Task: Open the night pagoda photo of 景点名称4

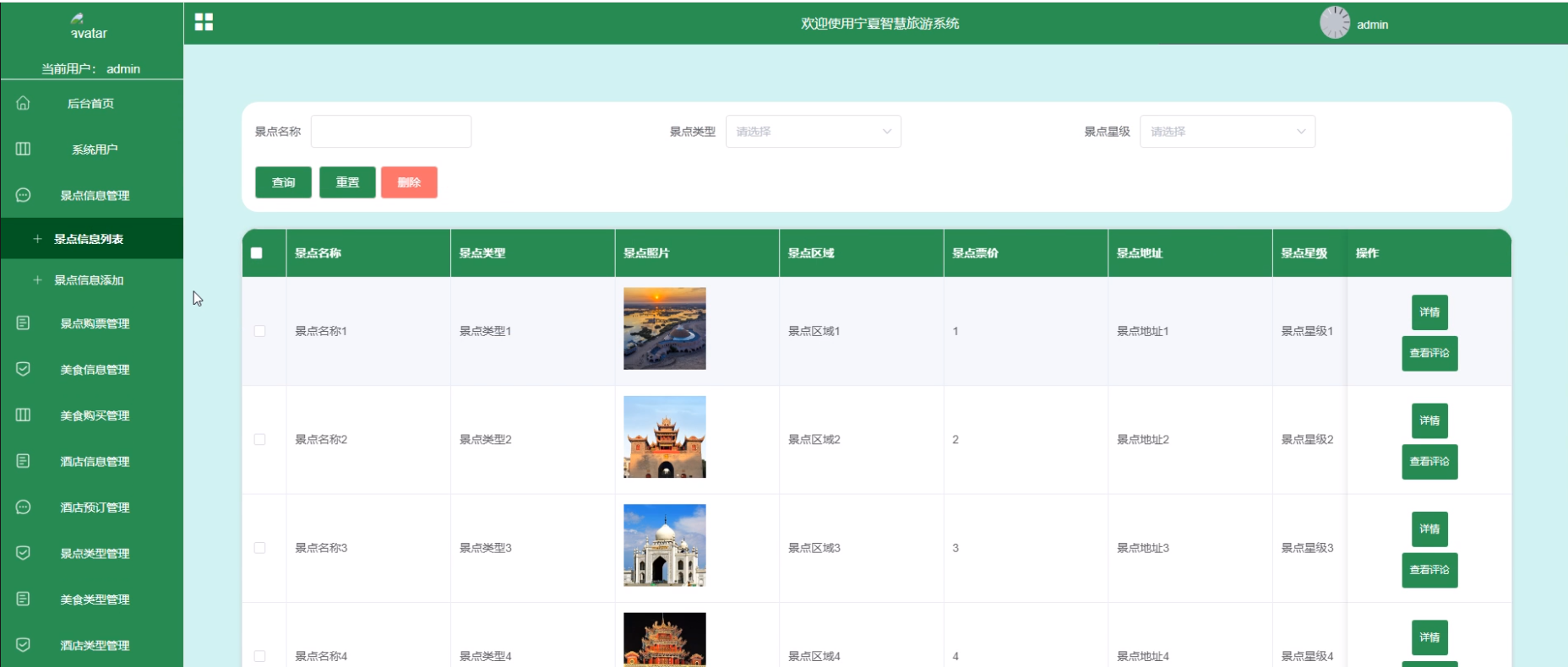Action: tap(665, 640)
